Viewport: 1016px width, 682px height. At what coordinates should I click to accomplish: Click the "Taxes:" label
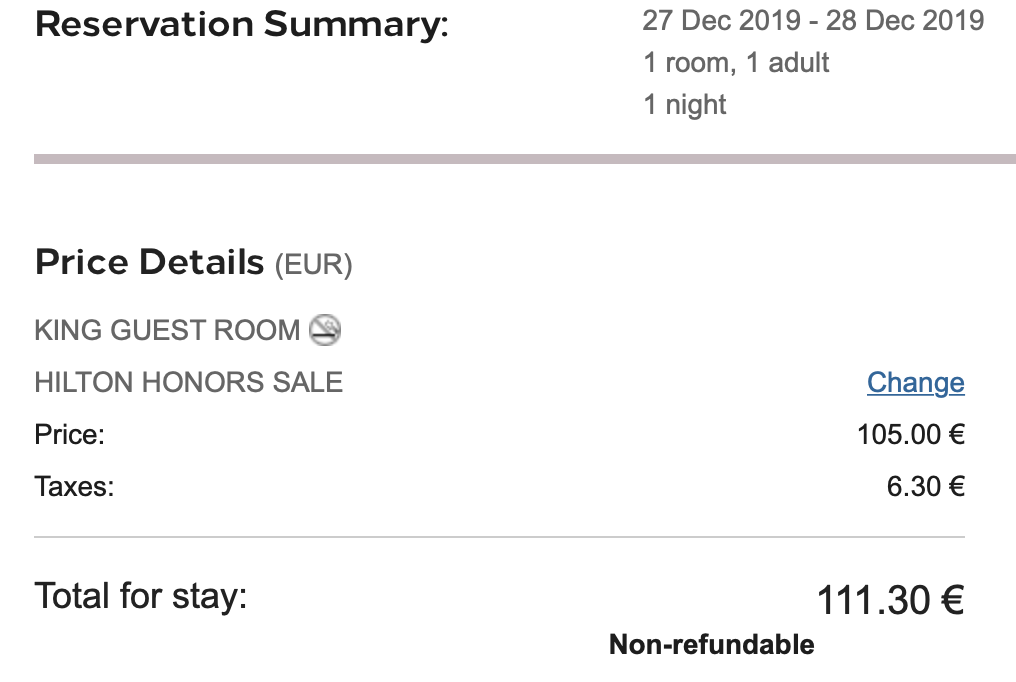75,487
